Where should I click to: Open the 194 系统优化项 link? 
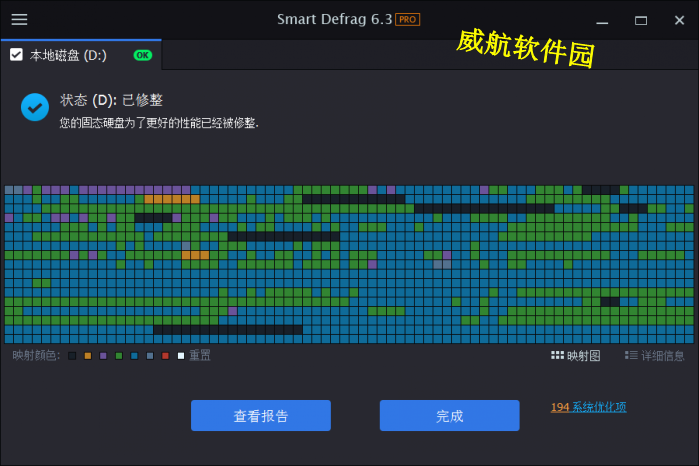(x=588, y=407)
